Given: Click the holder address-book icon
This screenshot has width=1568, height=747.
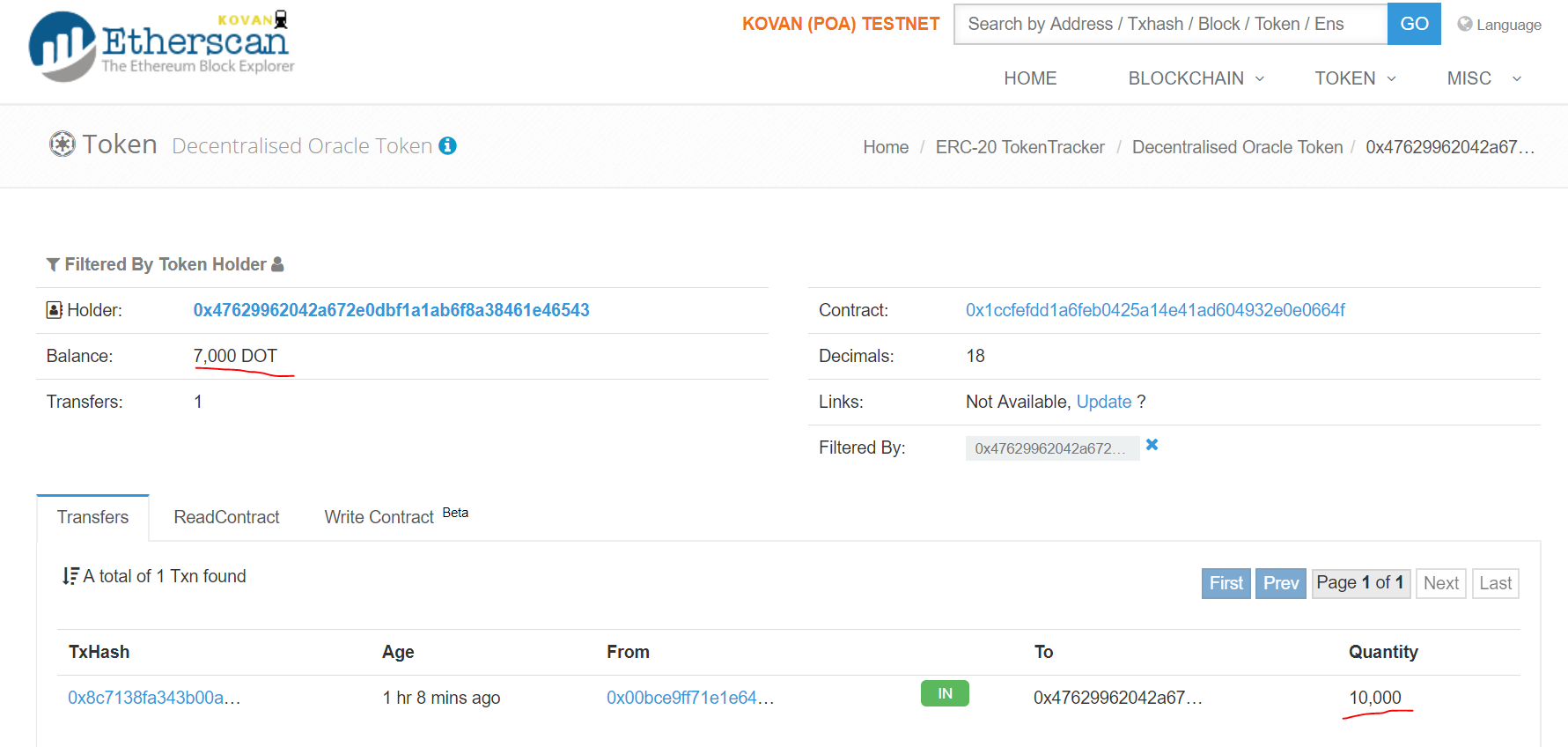Looking at the screenshot, I should pyautogui.click(x=55, y=310).
